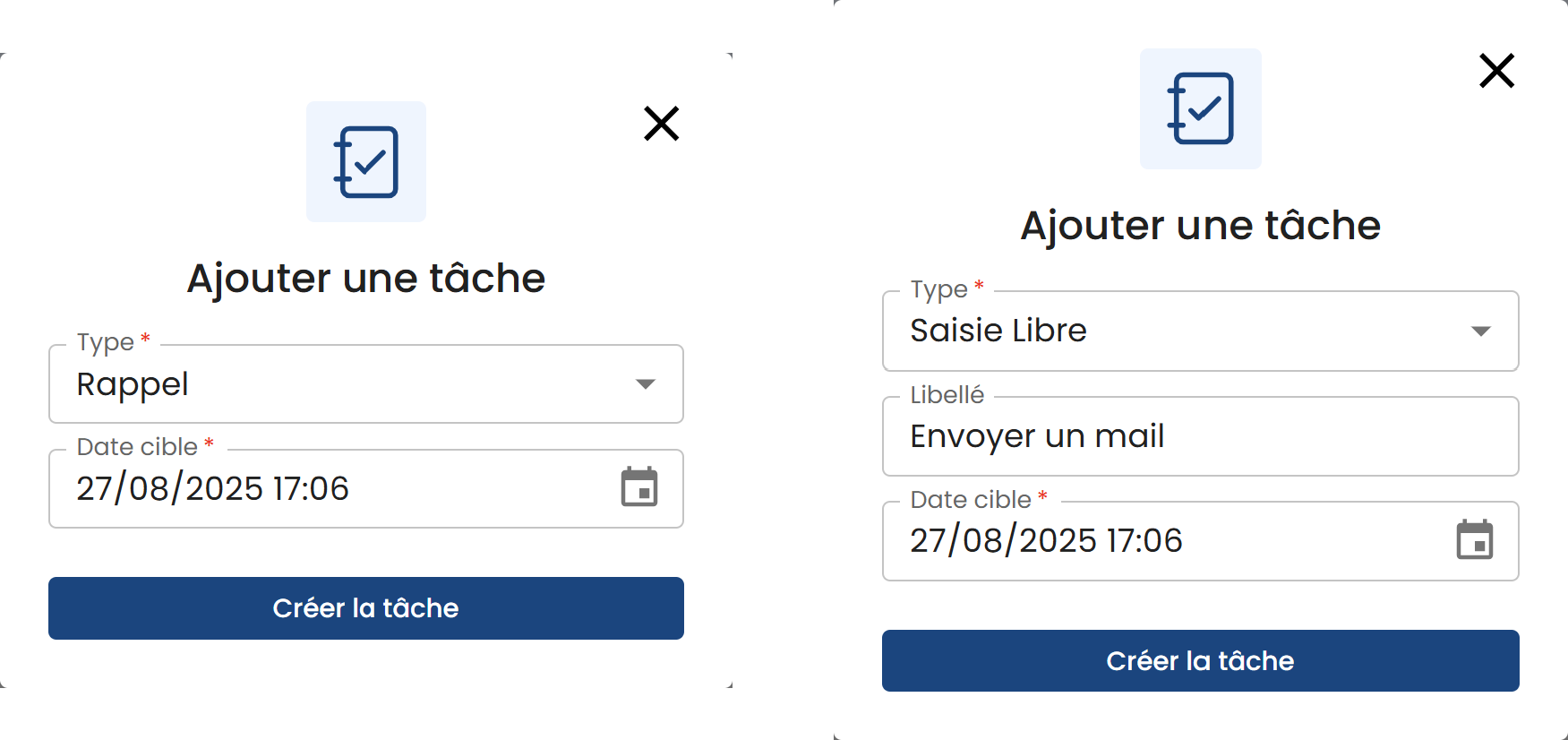Click the "Type" label above Saisie Libre
This screenshot has height=740, width=1568.
938,289
